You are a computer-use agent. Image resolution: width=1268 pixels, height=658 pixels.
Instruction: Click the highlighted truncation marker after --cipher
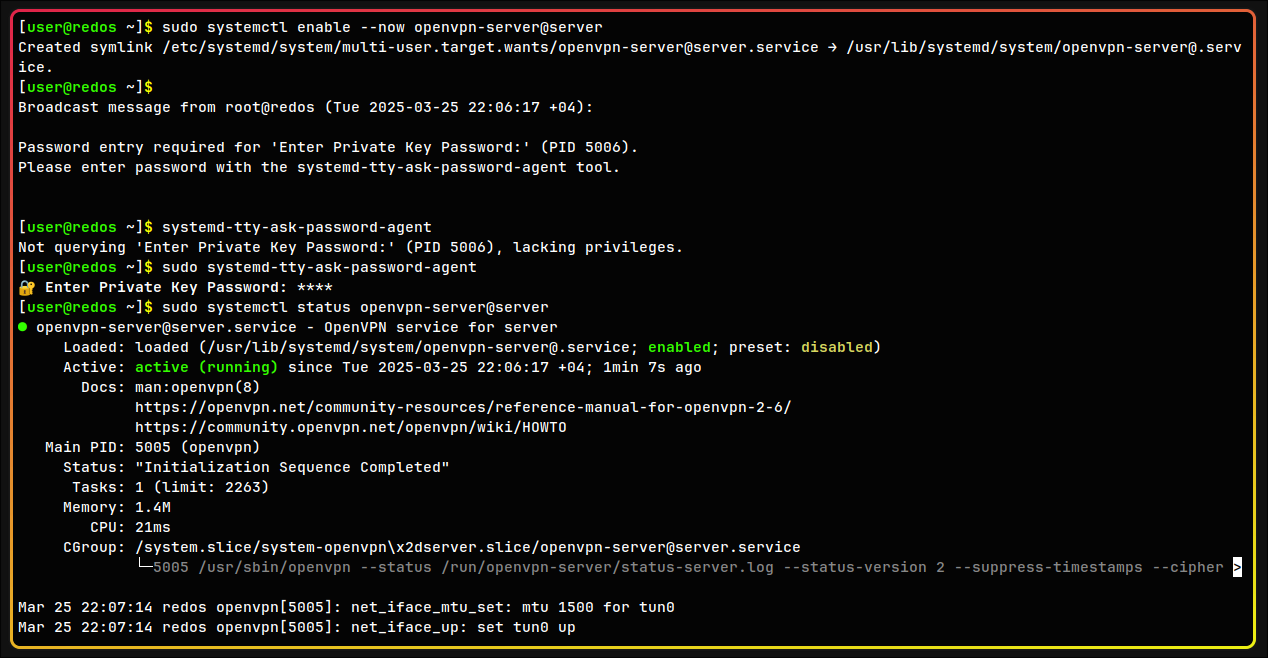(x=1237, y=567)
